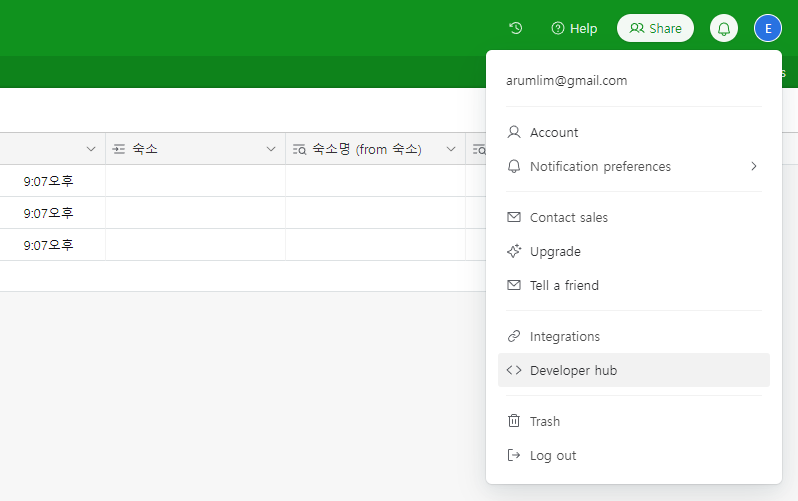Select the first row's 9:07오후 cell
798x501 pixels.
(x=52, y=181)
